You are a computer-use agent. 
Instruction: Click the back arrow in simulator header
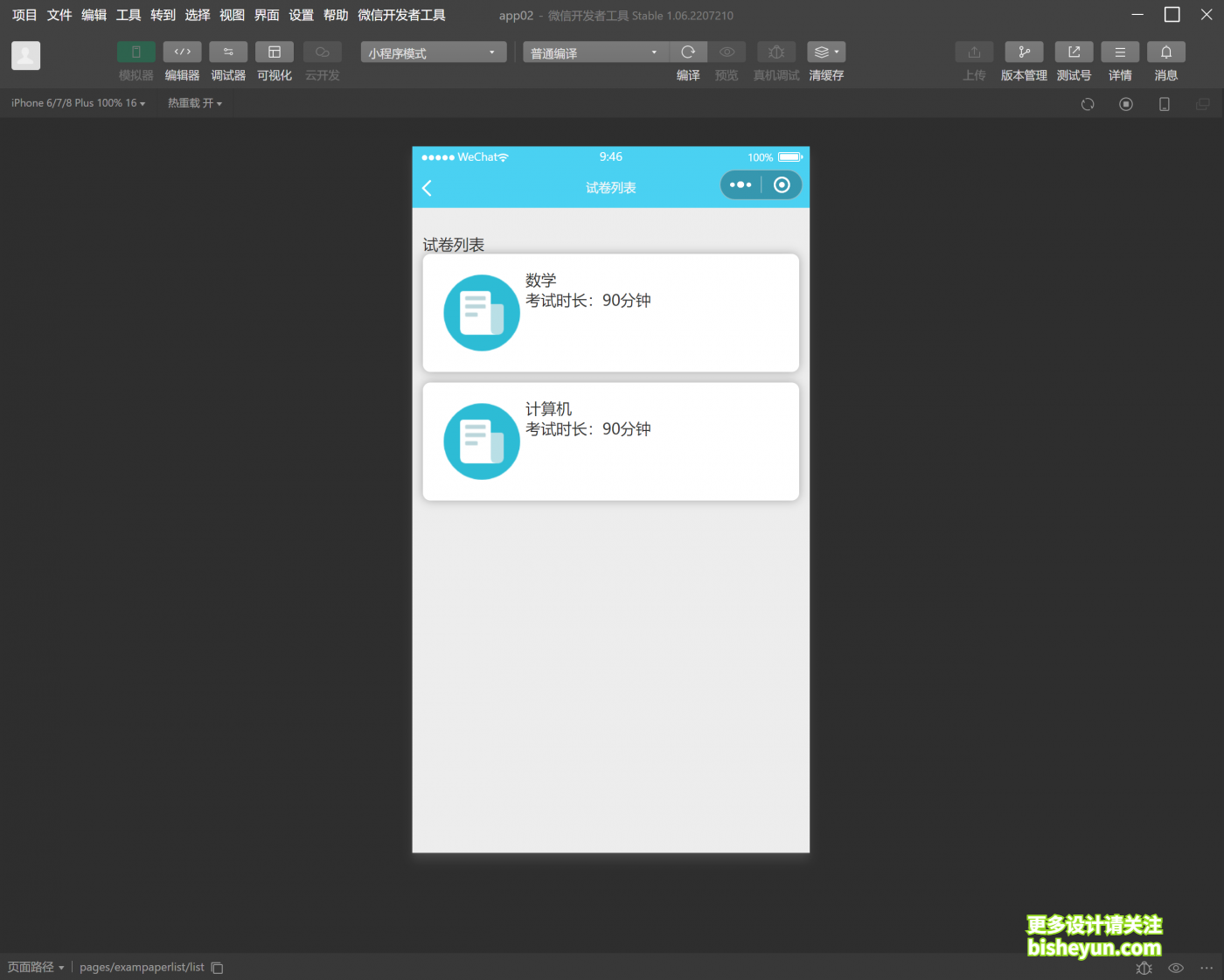point(428,188)
